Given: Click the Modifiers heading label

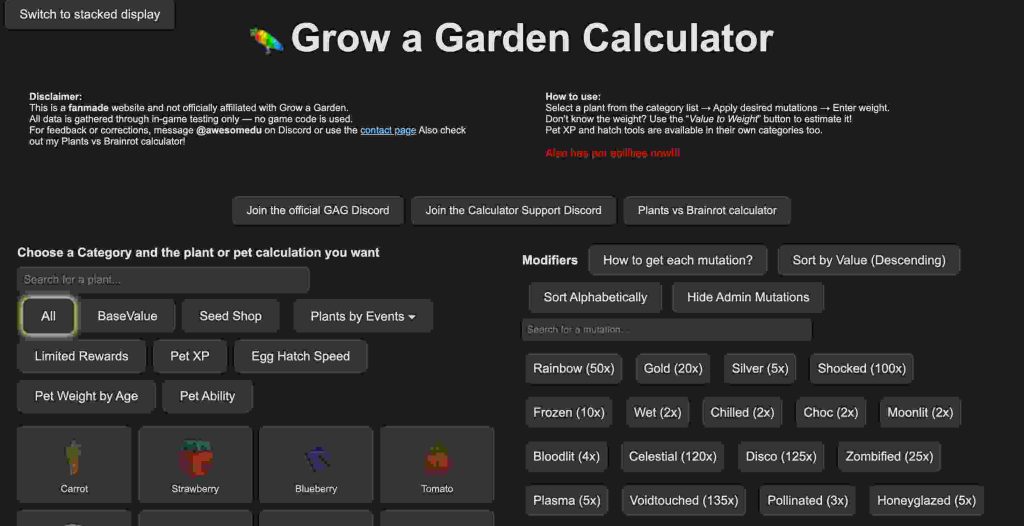Looking at the screenshot, I should [x=550, y=260].
